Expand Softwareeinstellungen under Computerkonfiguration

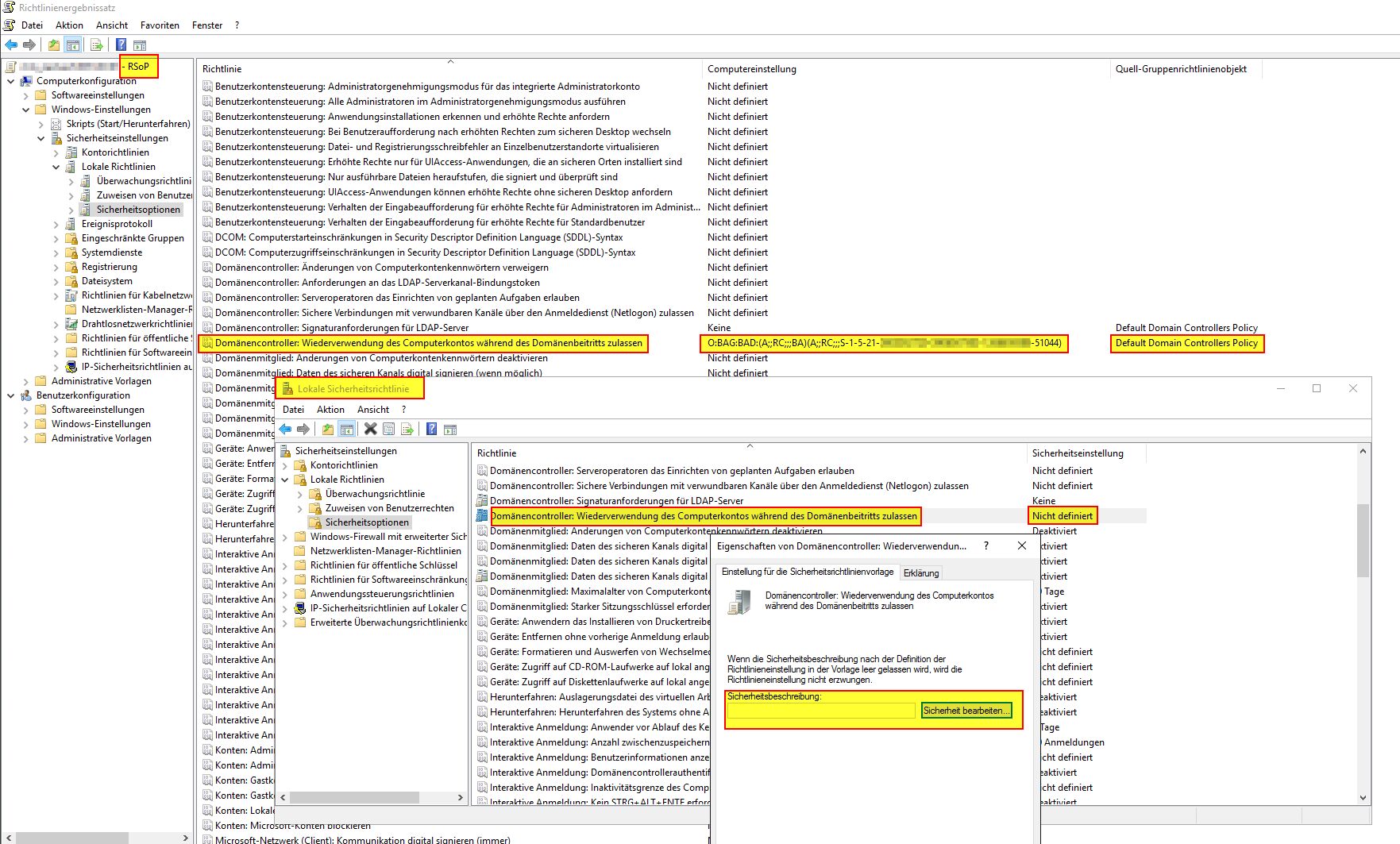pyautogui.click(x=25, y=95)
